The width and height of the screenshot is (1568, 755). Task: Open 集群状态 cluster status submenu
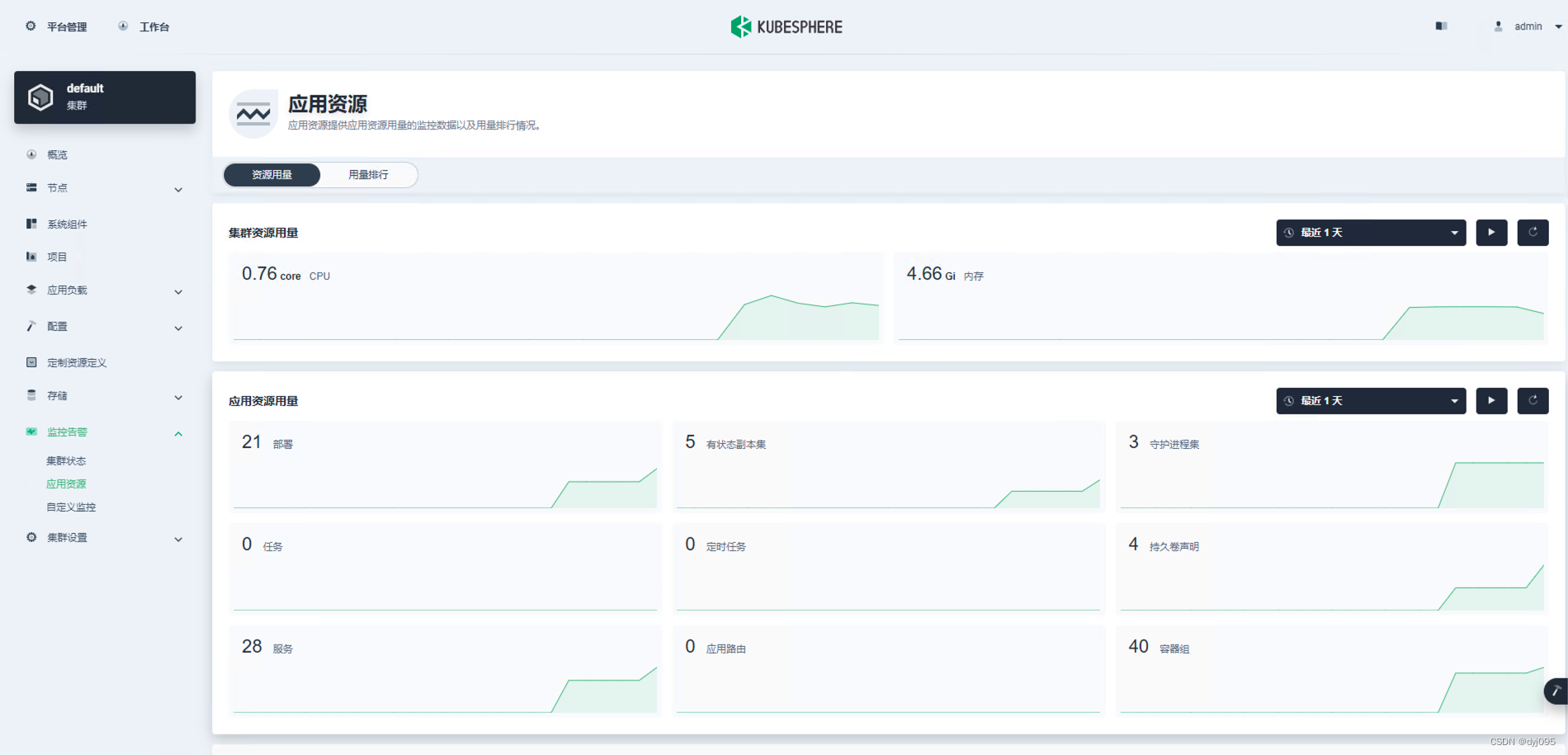66,460
